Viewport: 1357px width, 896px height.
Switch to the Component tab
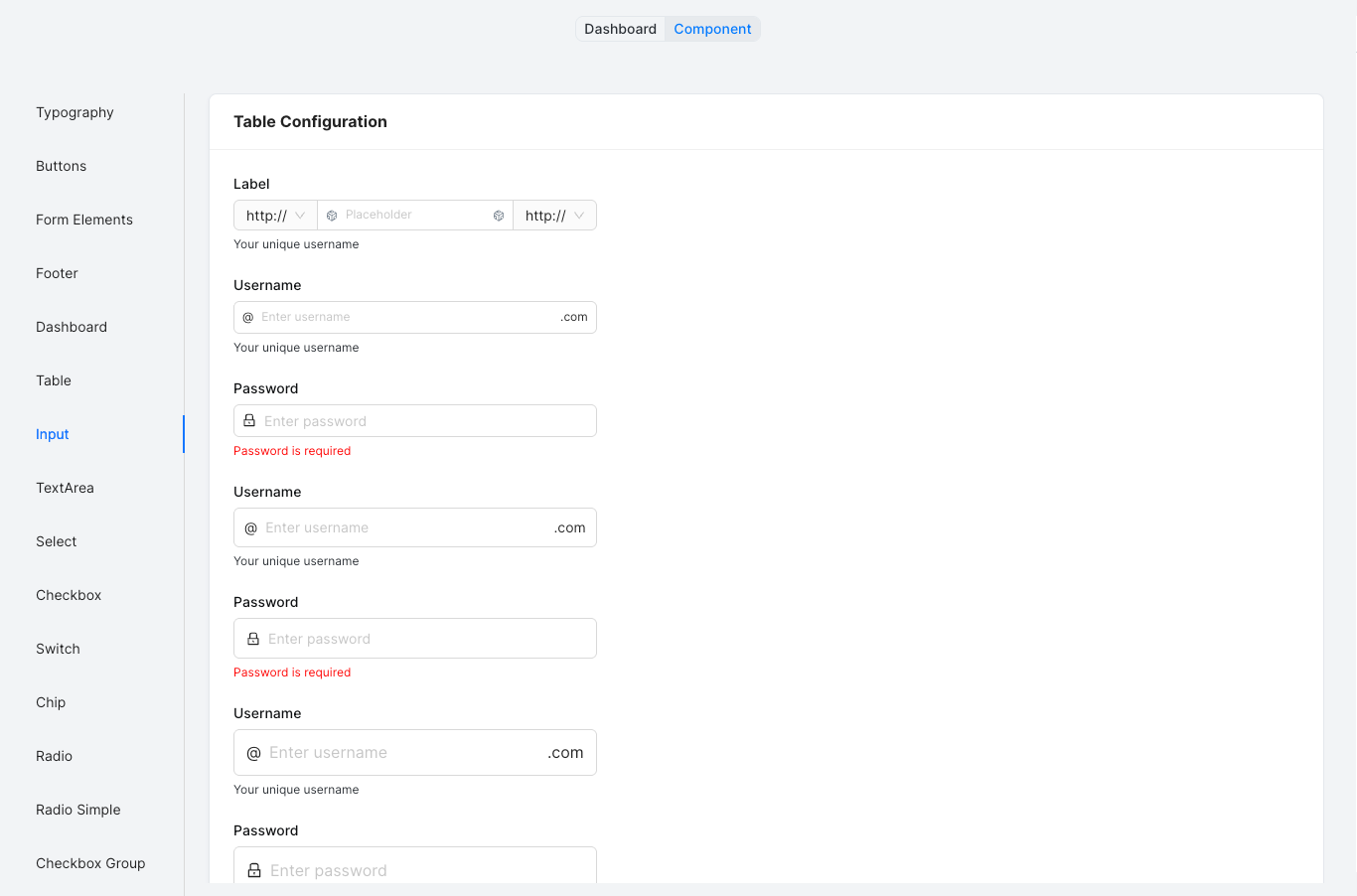click(x=712, y=29)
